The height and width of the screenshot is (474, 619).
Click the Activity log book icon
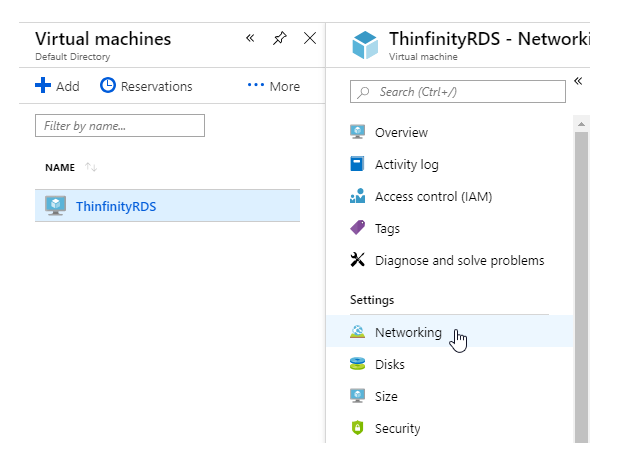(357, 164)
